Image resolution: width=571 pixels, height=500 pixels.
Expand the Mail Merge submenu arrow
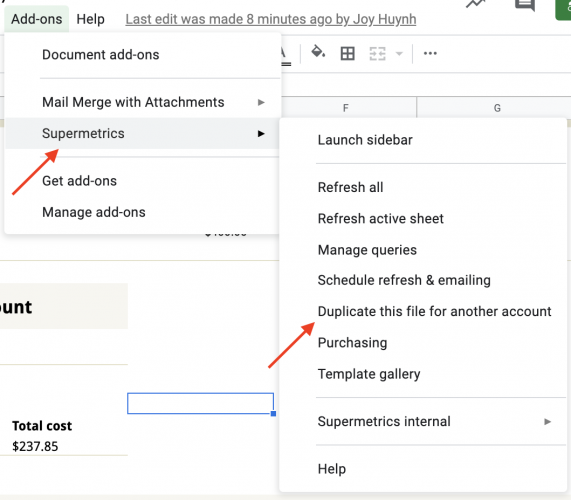261,102
